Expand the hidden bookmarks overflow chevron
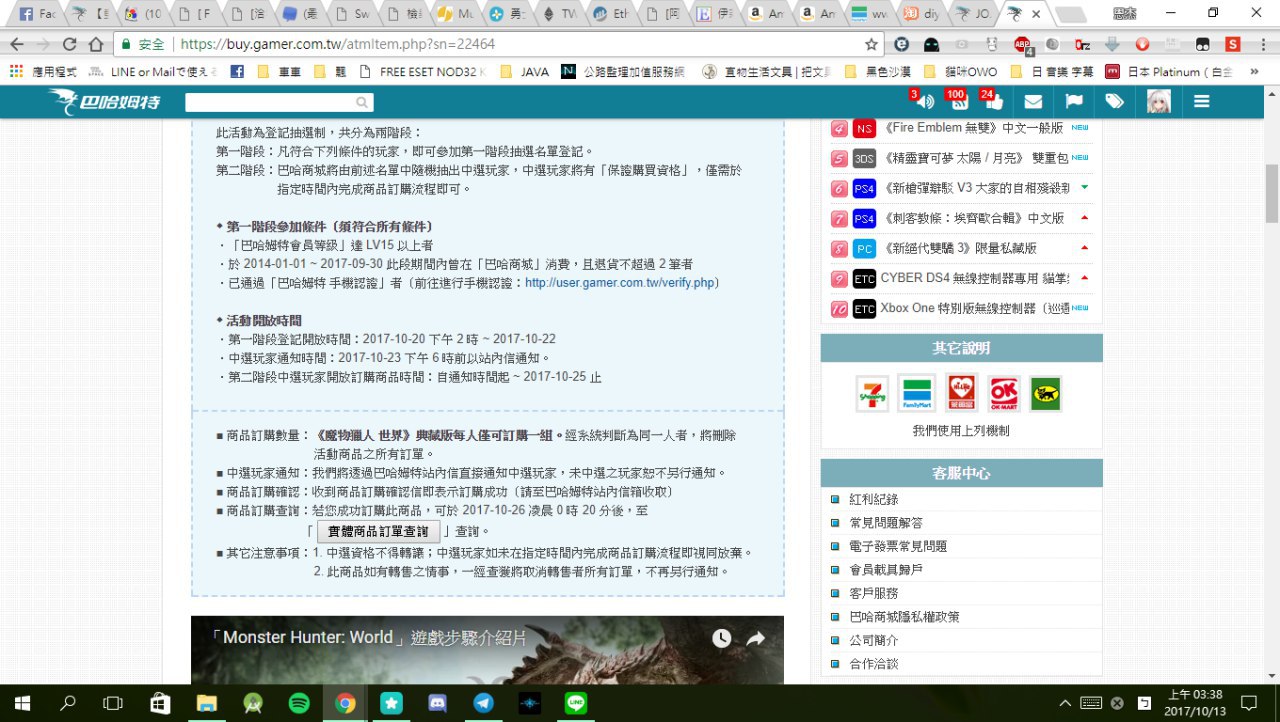1280x722 pixels. (x=1253, y=72)
